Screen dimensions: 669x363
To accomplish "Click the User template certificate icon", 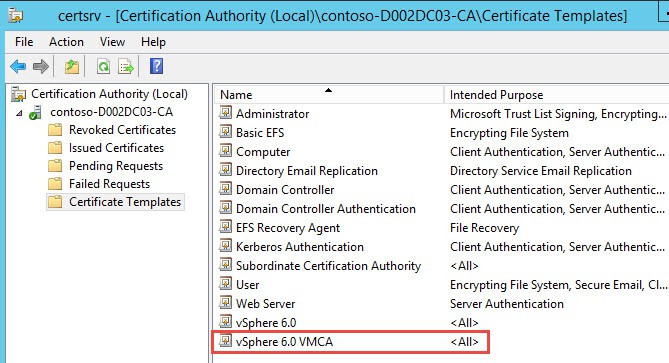I will [225, 284].
